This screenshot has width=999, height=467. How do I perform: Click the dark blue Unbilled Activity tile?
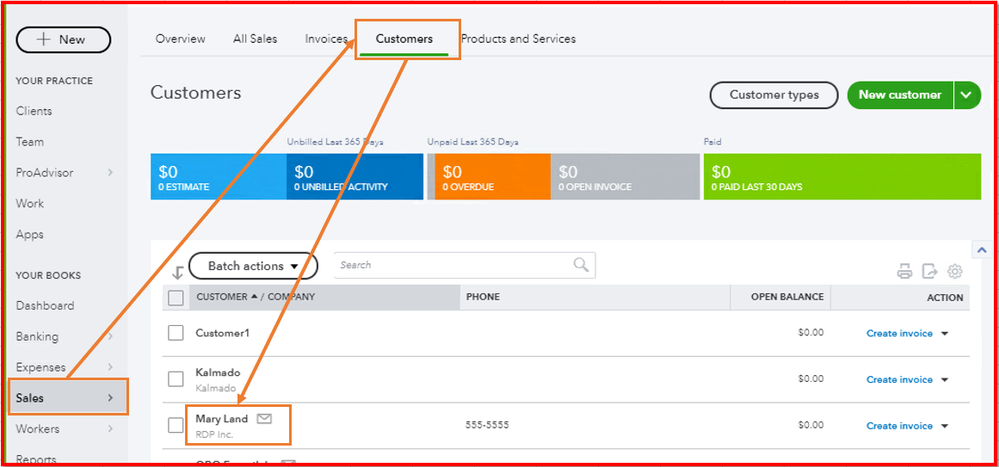355,176
